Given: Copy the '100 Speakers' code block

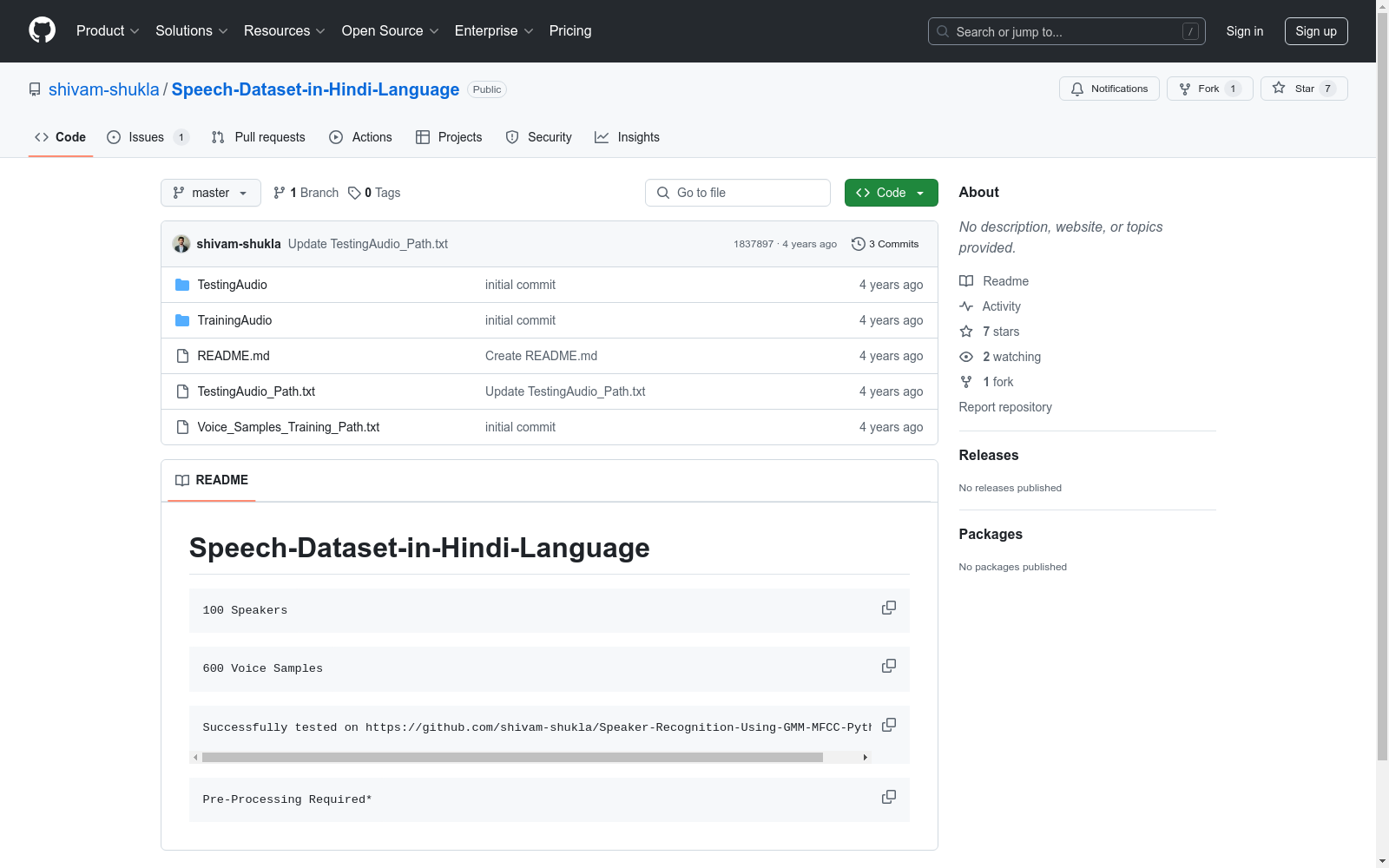Looking at the screenshot, I should pyautogui.click(x=889, y=608).
